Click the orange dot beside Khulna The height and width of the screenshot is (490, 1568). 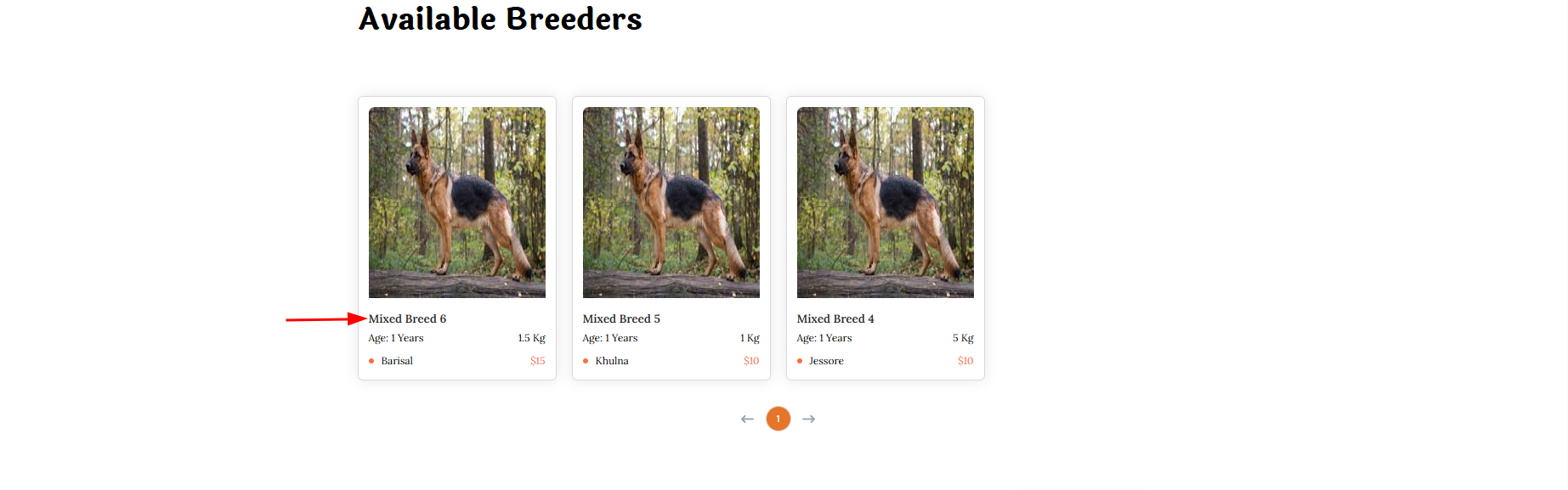586,361
